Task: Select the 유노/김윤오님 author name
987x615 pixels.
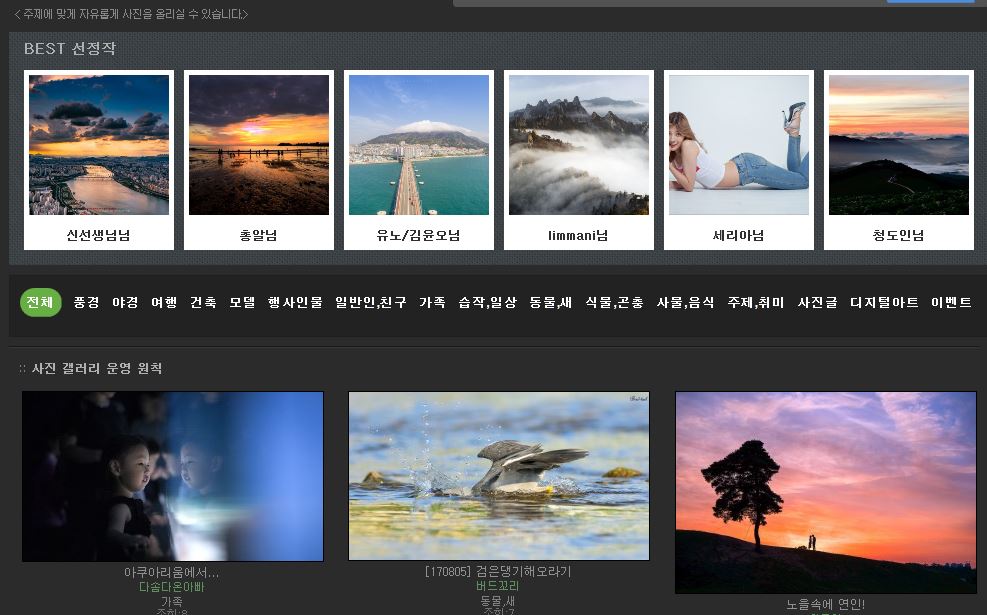Action: [419, 235]
